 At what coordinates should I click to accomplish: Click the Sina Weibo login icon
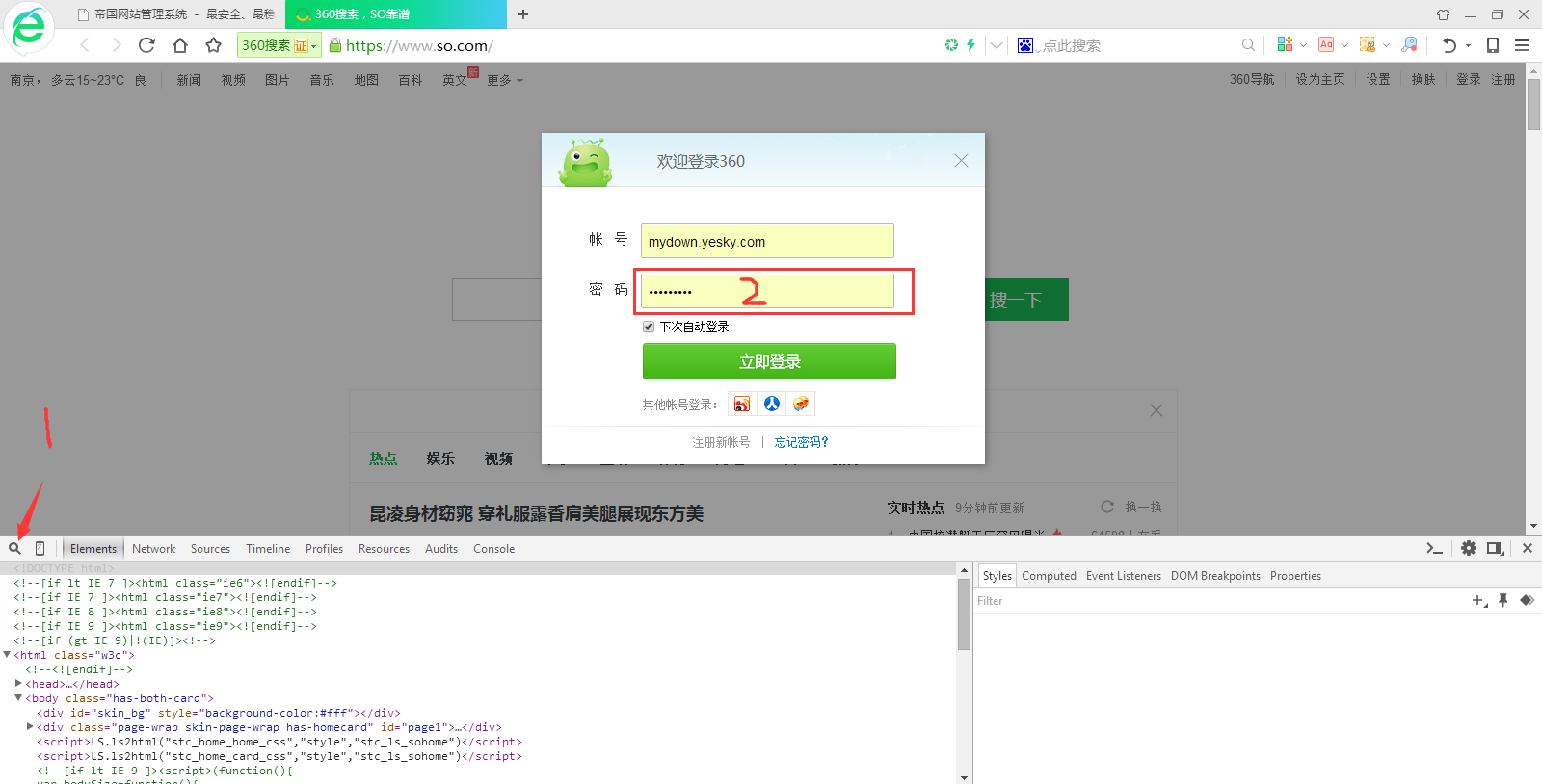pos(741,404)
